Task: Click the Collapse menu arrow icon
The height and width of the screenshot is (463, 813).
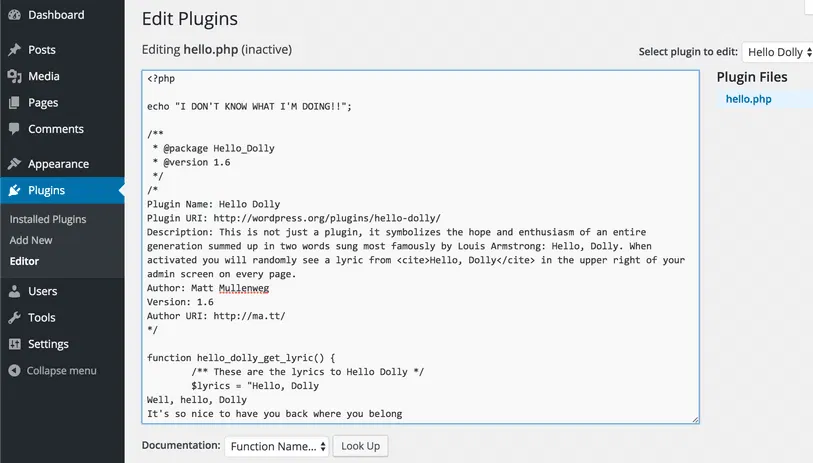Action: tap(15, 371)
